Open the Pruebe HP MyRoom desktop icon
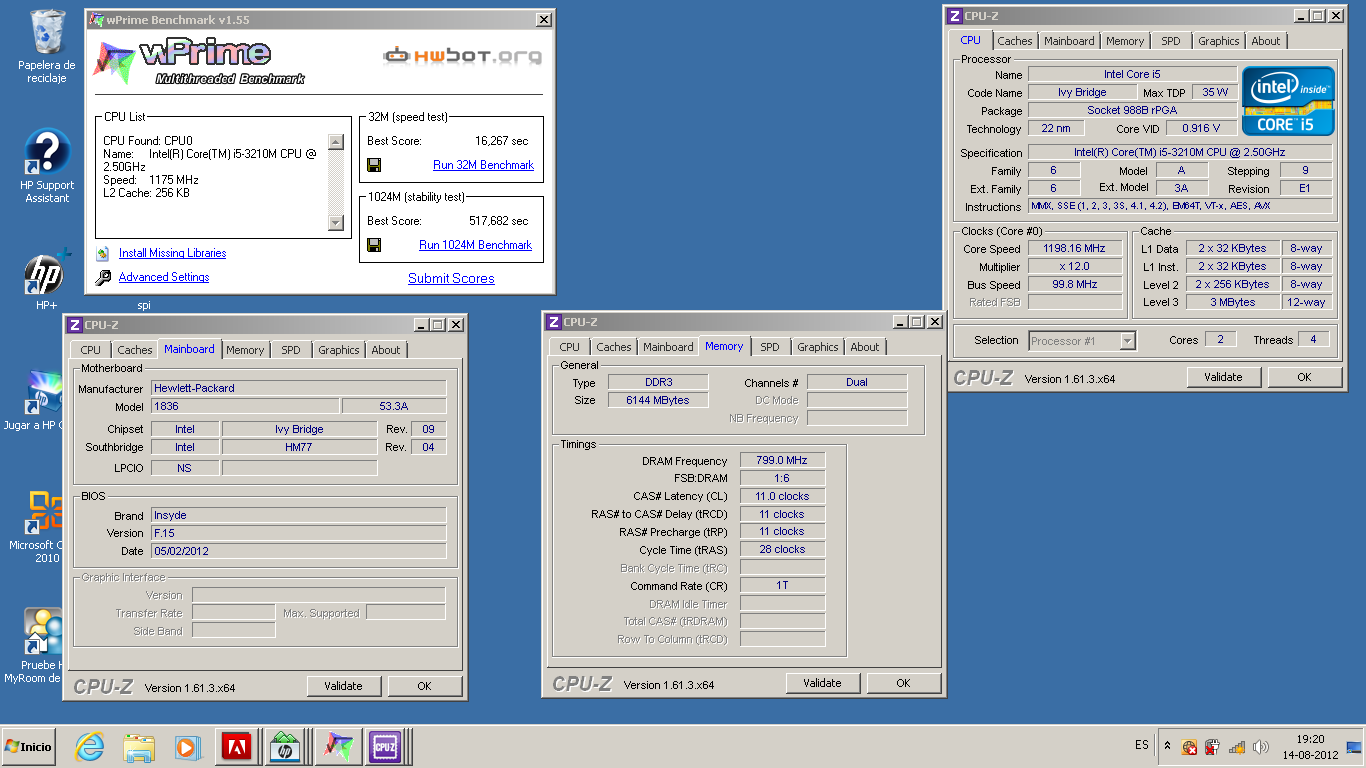 tap(33, 646)
